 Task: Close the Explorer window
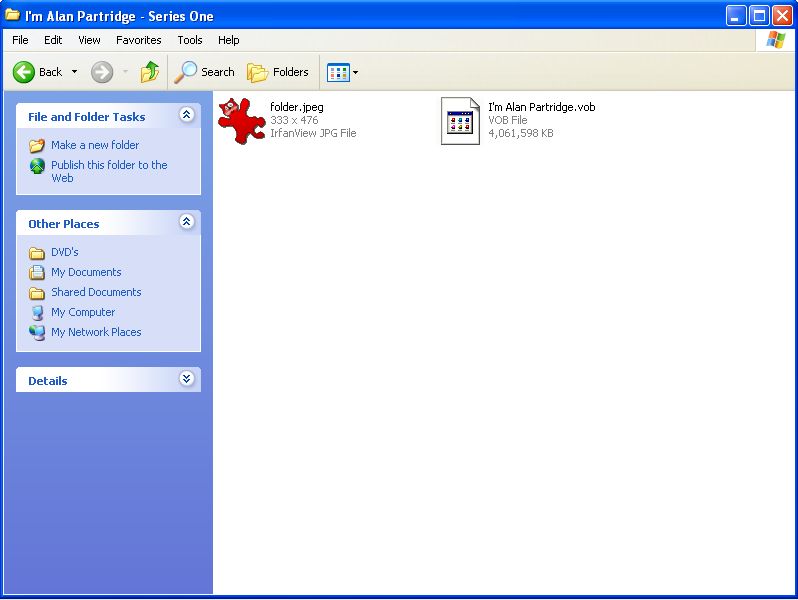tap(782, 16)
